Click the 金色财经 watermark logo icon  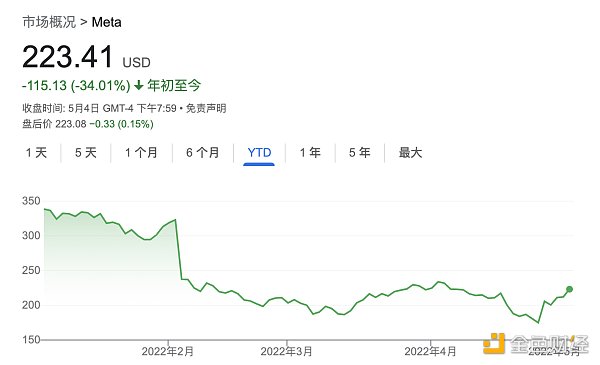click(x=494, y=343)
